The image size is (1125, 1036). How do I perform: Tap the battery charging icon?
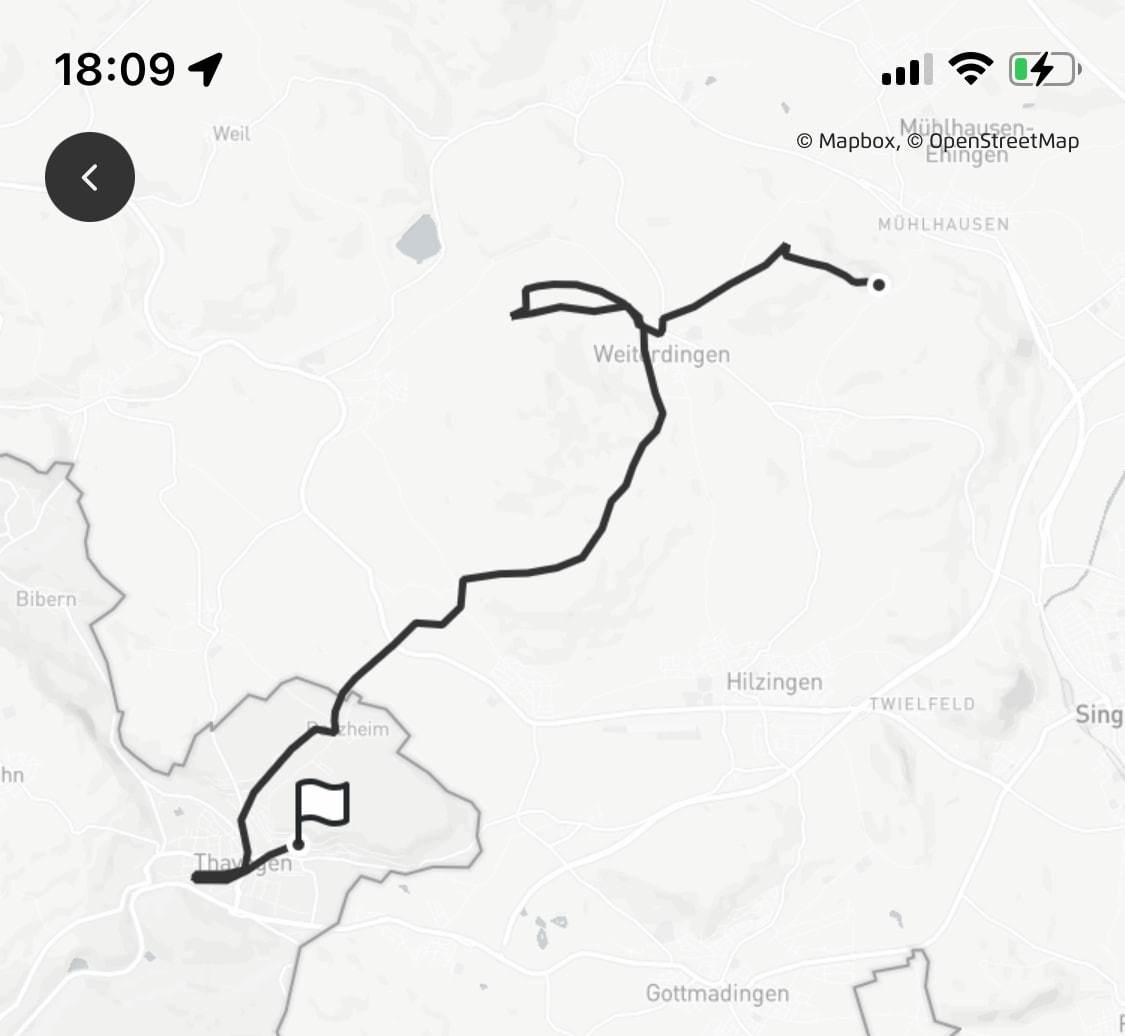coord(1045,70)
